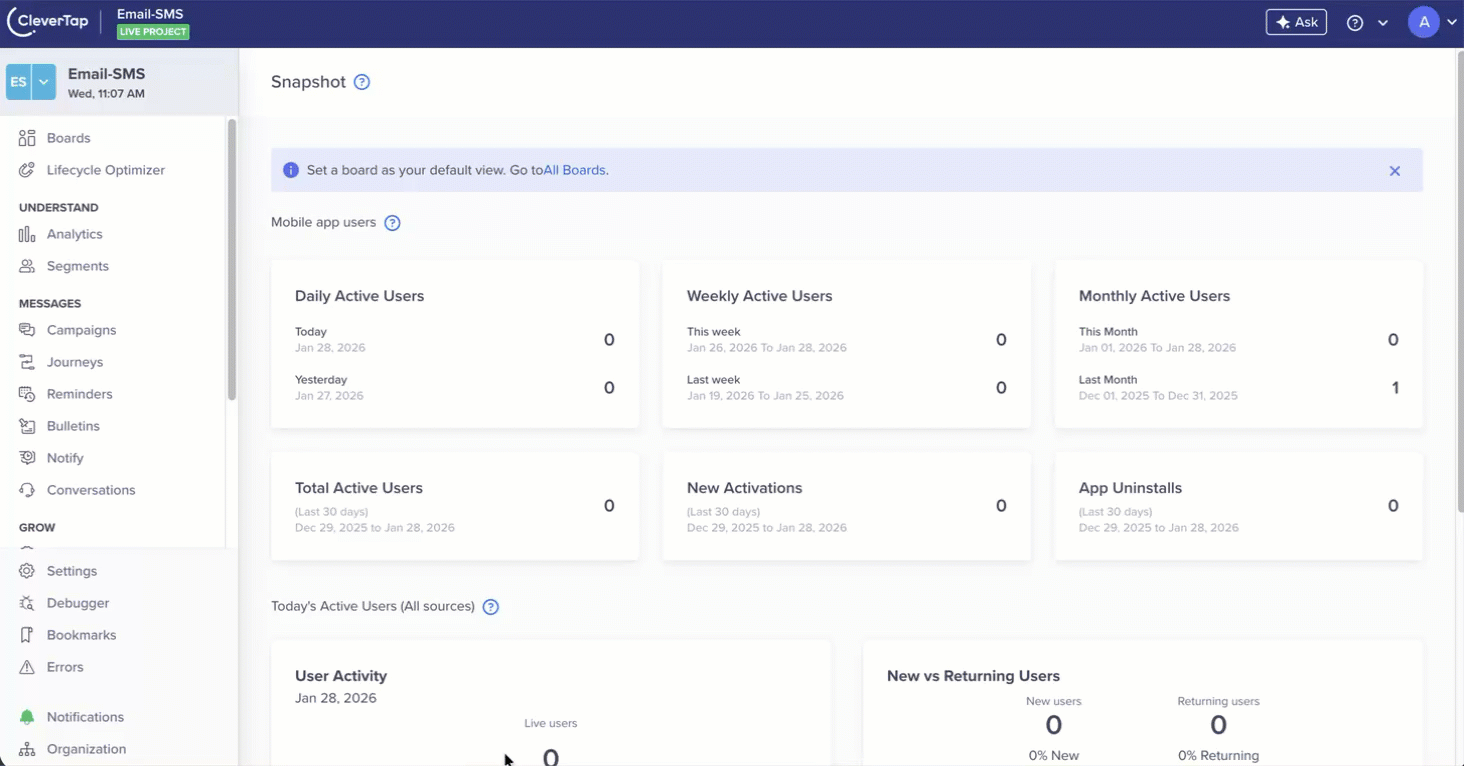Viewport: 1464px width, 766px height.
Task: Open the Analytics bar chart icon
Action: (27, 234)
